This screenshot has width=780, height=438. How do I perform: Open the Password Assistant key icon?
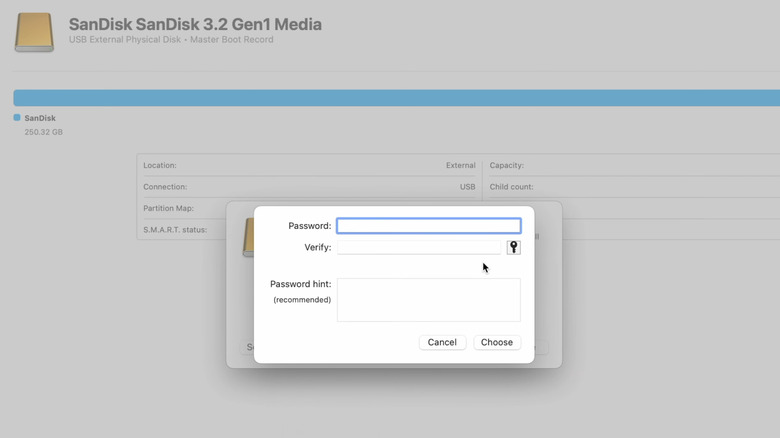click(x=513, y=247)
